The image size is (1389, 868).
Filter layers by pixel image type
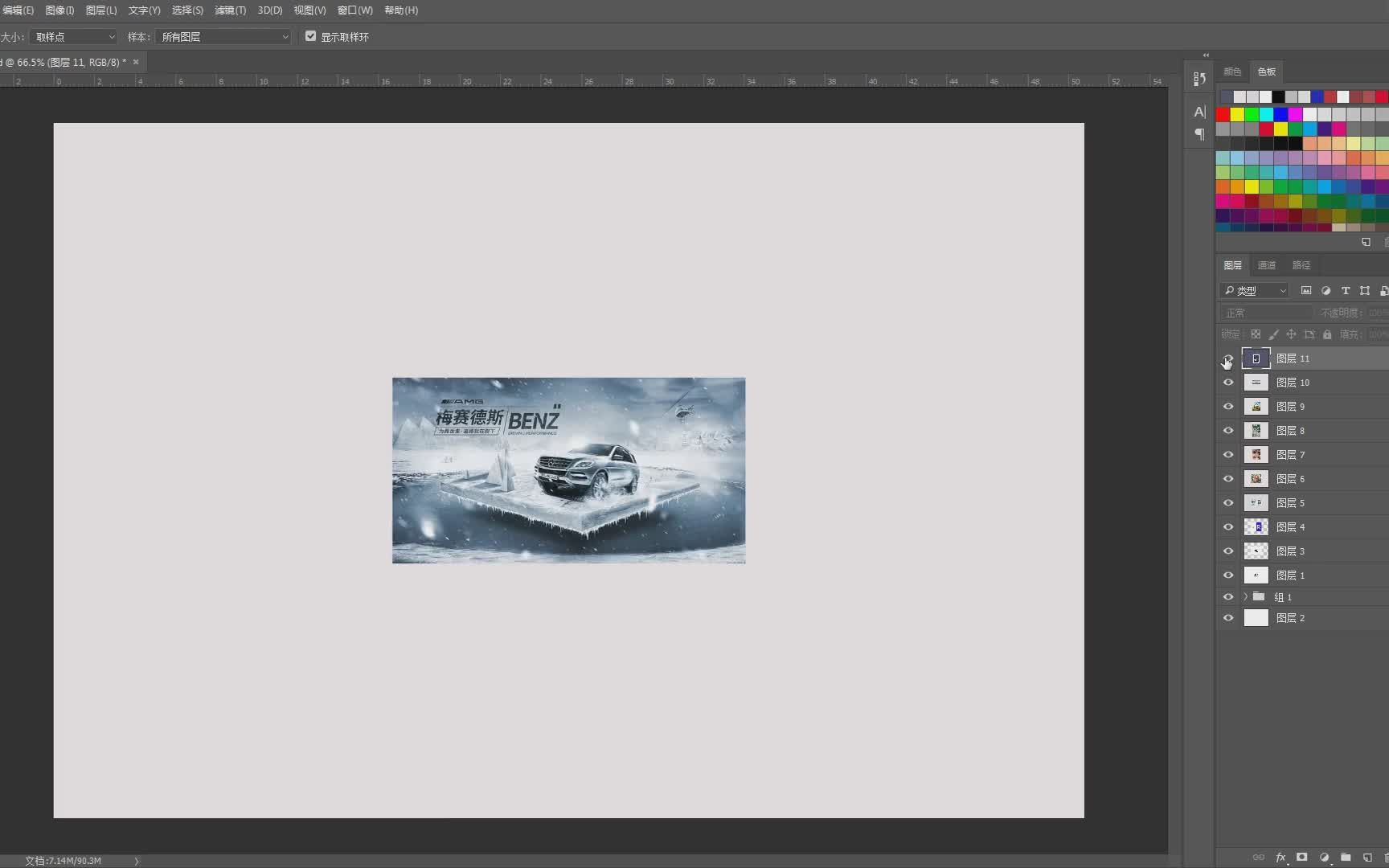(x=1306, y=290)
